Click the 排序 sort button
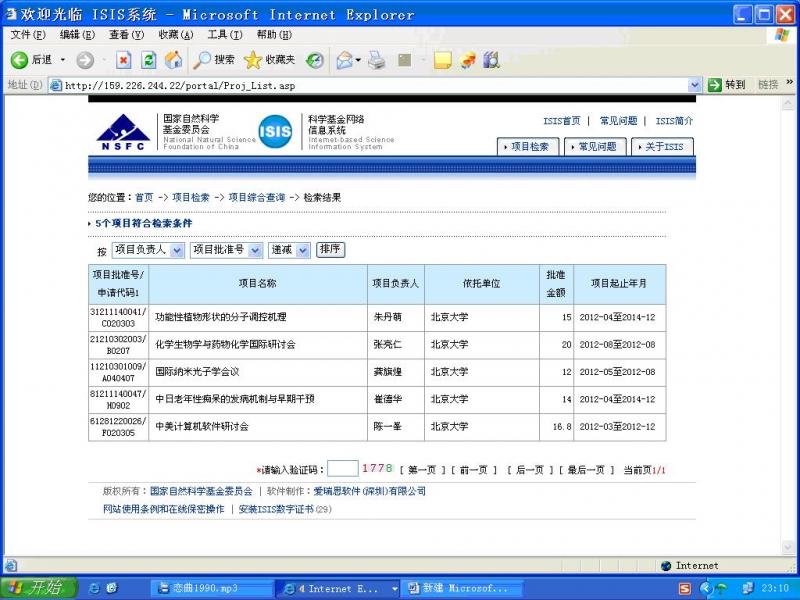The image size is (800, 600). 331,249
